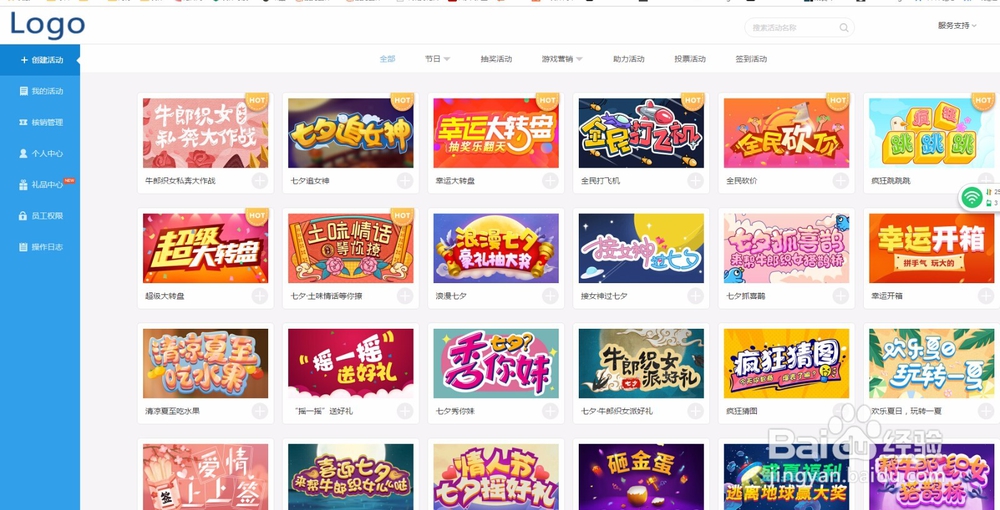This screenshot has width=1000, height=510.
Task: Open the 疯狂猜图 thumbnail
Action: coord(786,363)
